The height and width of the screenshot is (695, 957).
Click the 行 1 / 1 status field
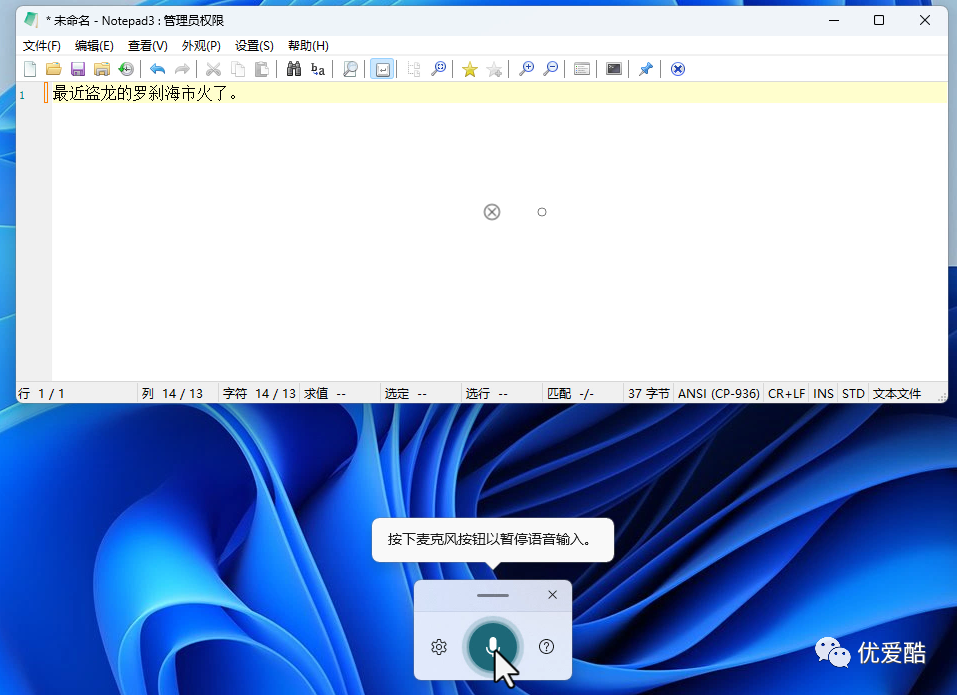tap(77, 394)
